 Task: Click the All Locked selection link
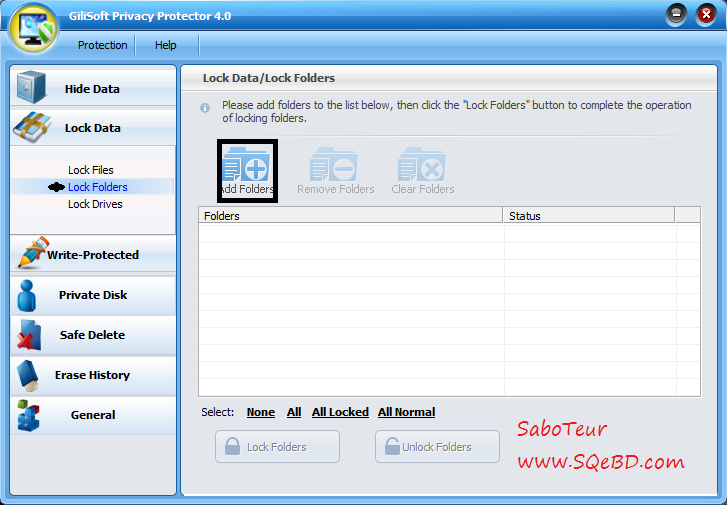(x=340, y=412)
